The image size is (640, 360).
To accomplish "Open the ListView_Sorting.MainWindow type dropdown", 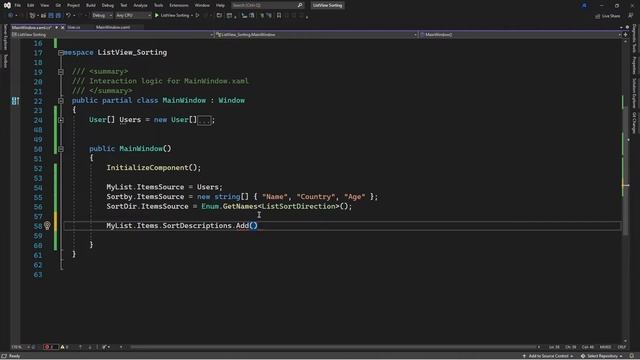I will point(316,35).
